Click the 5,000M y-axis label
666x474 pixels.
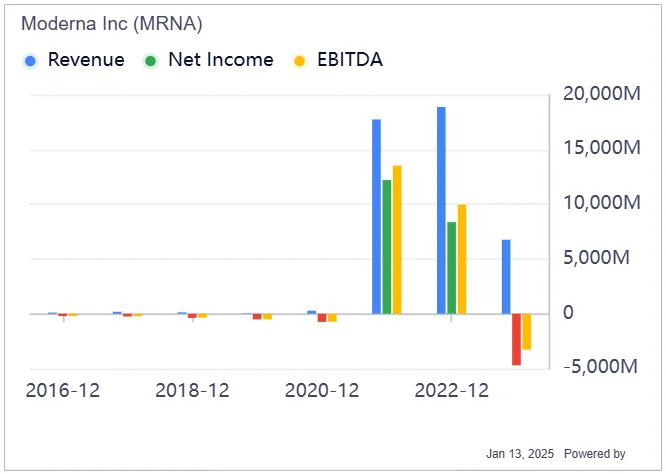tap(596, 257)
